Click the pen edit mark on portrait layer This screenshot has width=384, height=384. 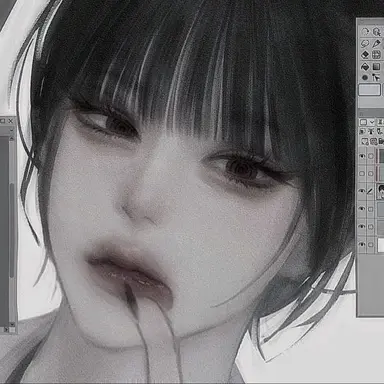coord(370,191)
